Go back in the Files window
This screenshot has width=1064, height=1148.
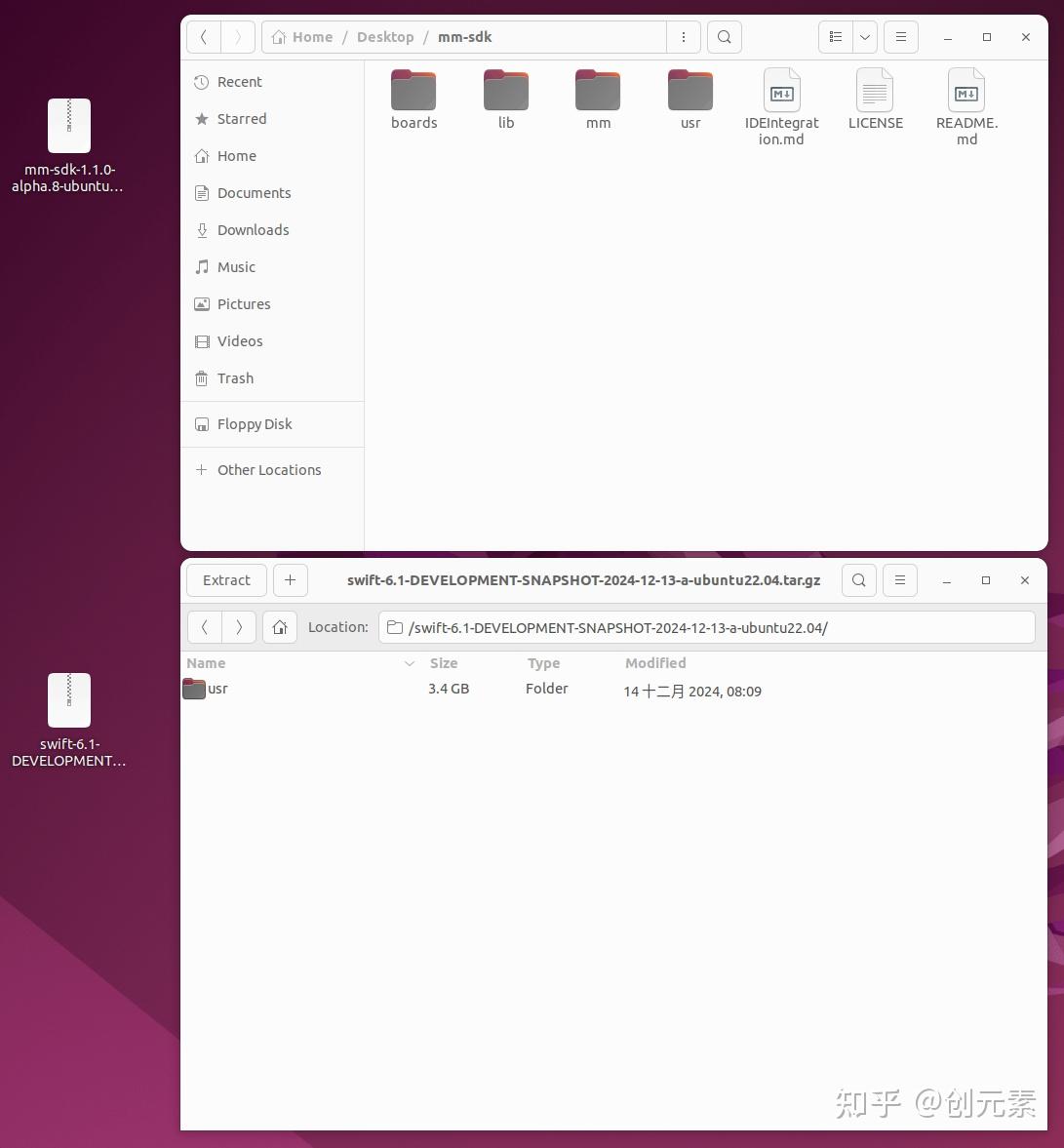click(x=204, y=37)
